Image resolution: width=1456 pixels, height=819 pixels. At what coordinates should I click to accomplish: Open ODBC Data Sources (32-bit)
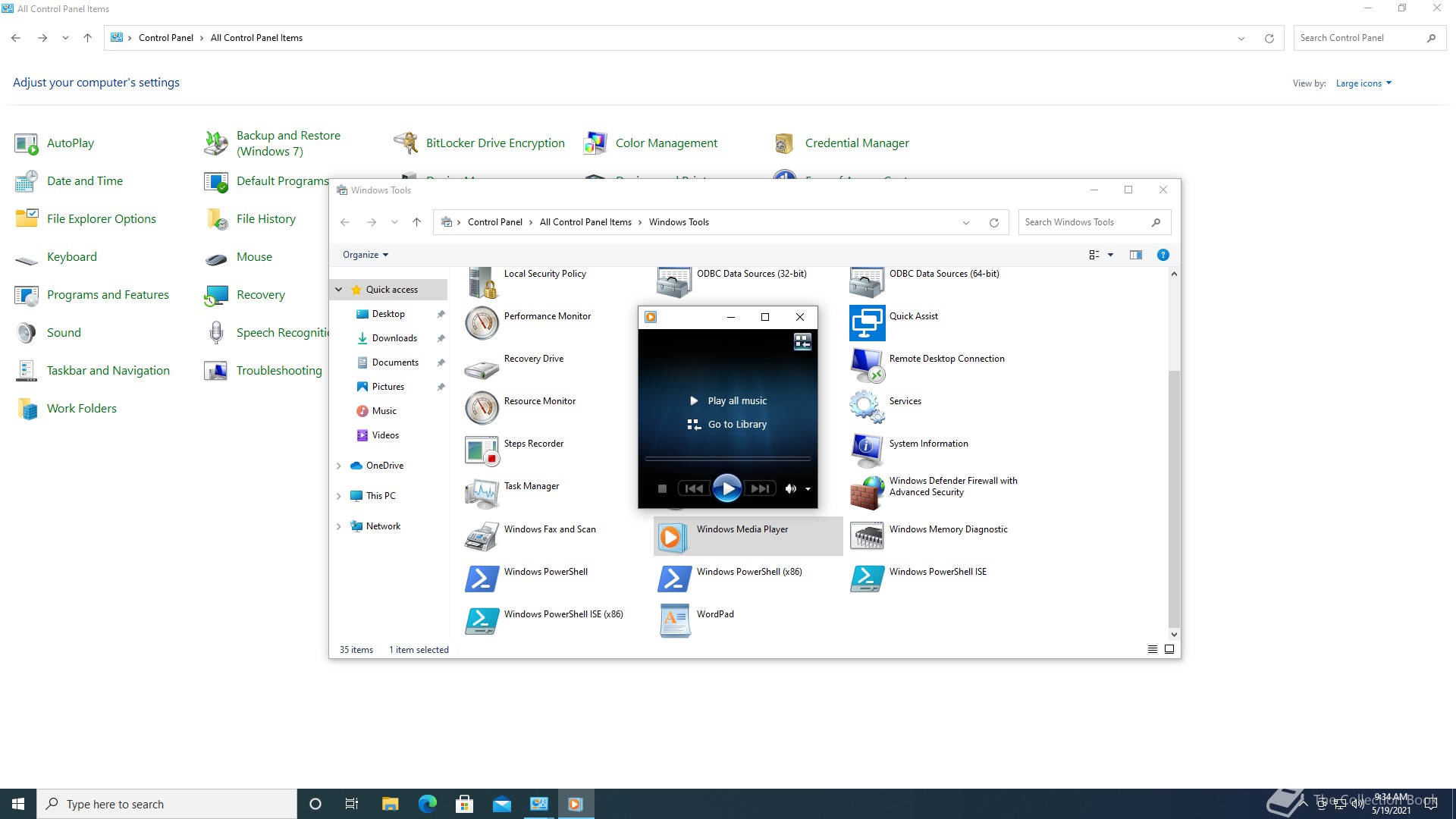733,282
